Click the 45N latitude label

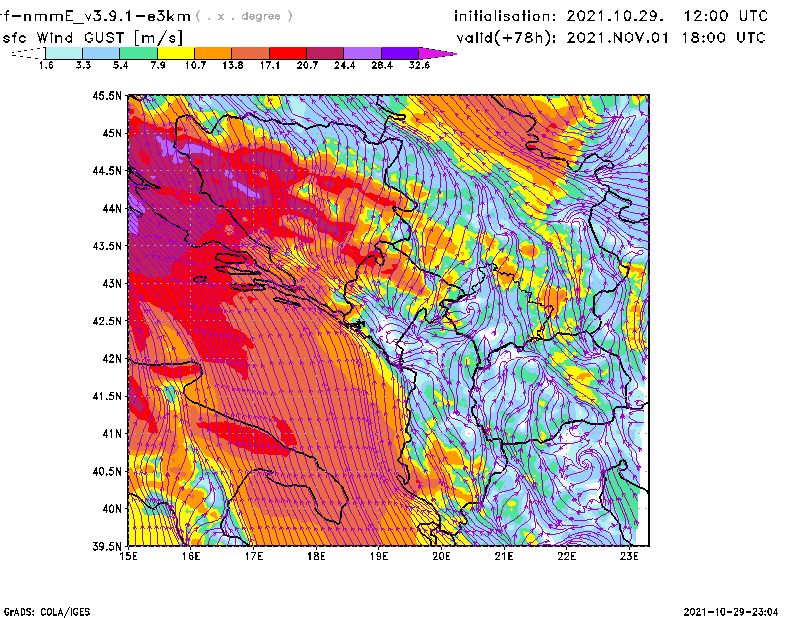tap(112, 133)
